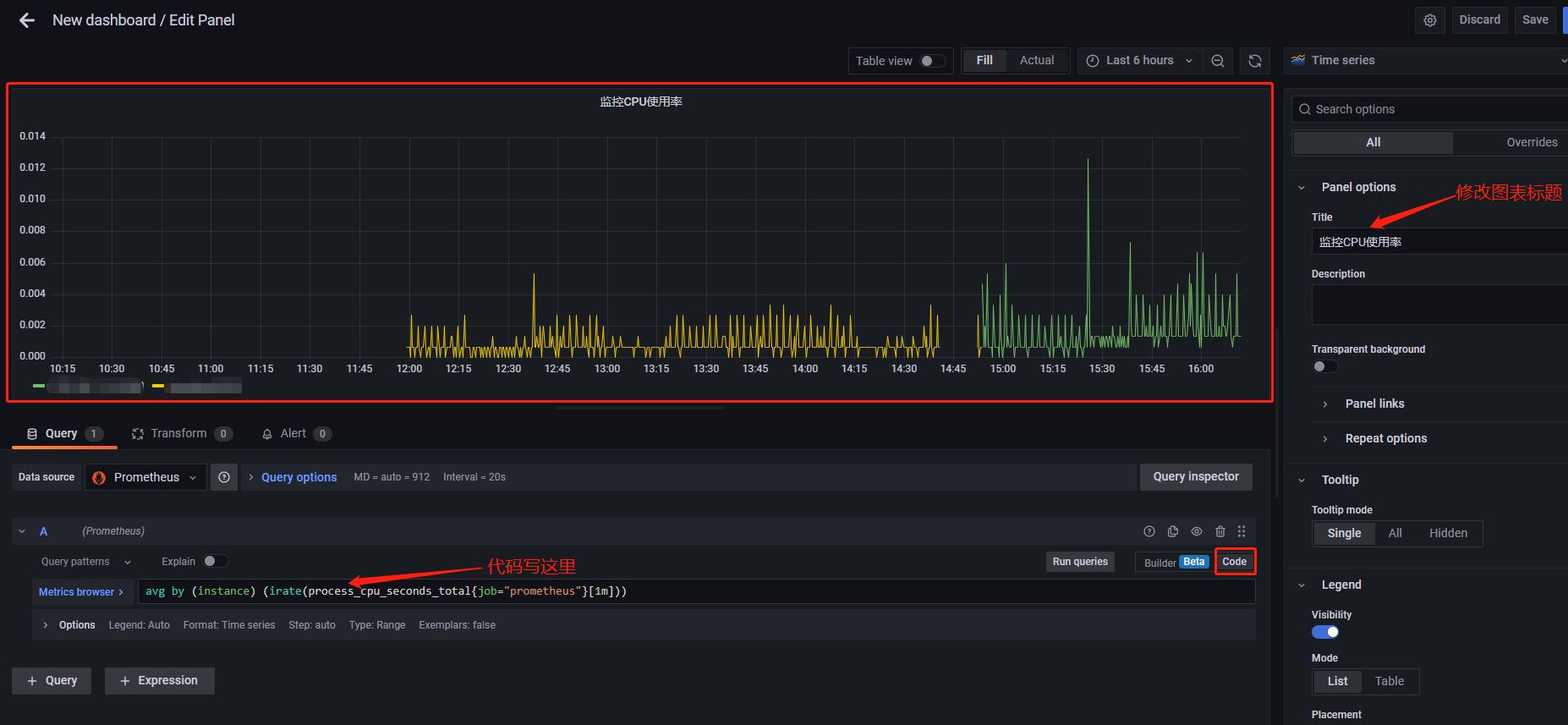Enable Transparent background switch
1568x725 pixels.
[x=1324, y=366]
